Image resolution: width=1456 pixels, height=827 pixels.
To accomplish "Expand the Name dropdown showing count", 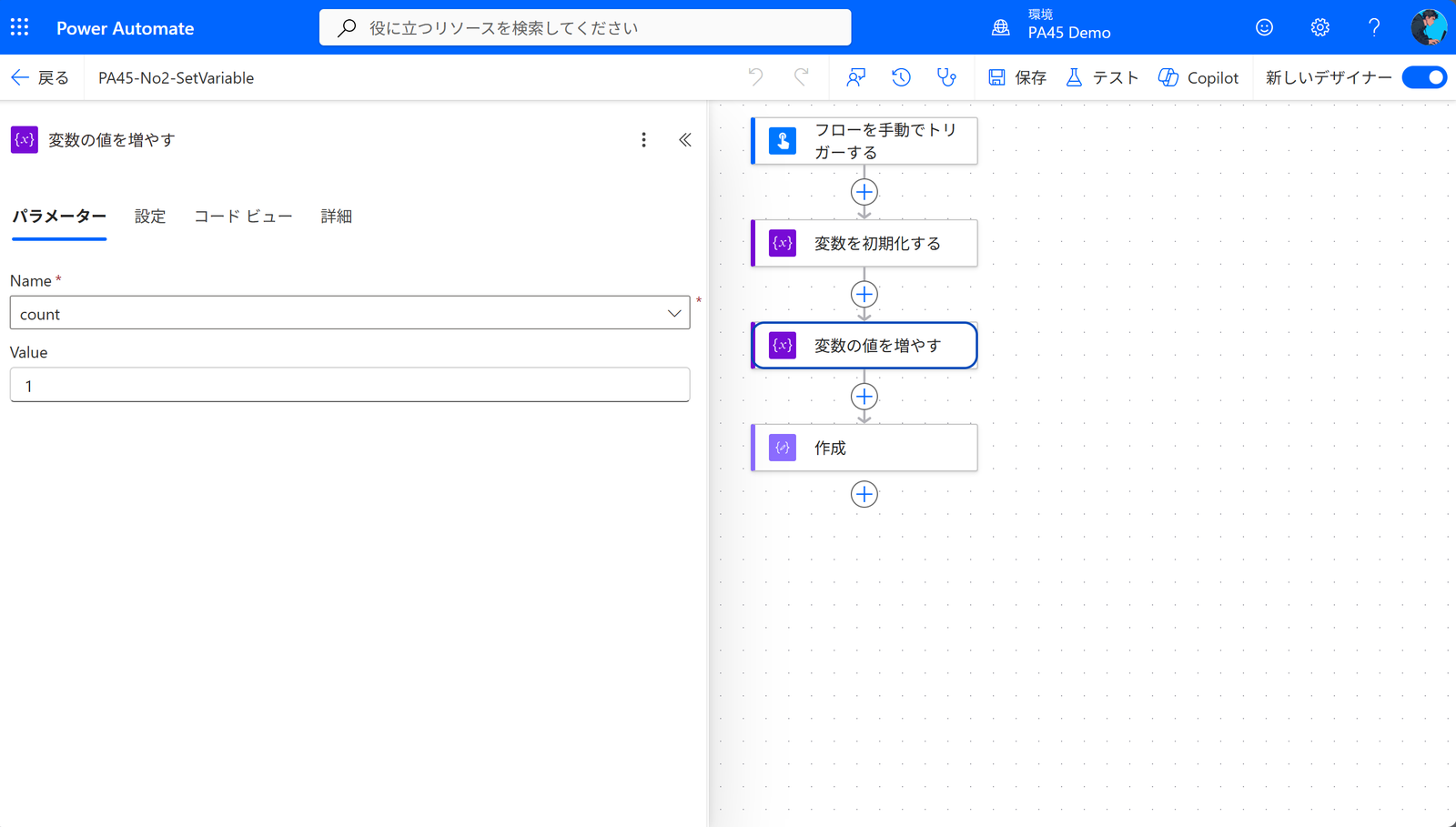I will pyautogui.click(x=349, y=313).
